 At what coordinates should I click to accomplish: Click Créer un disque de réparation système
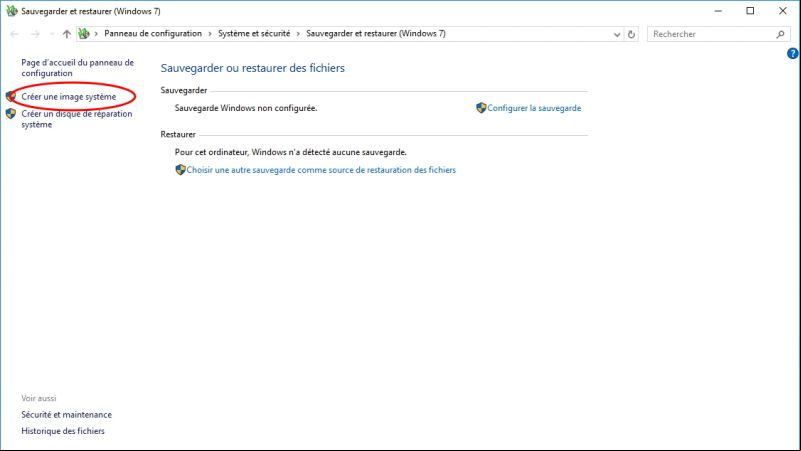pos(77,119)
